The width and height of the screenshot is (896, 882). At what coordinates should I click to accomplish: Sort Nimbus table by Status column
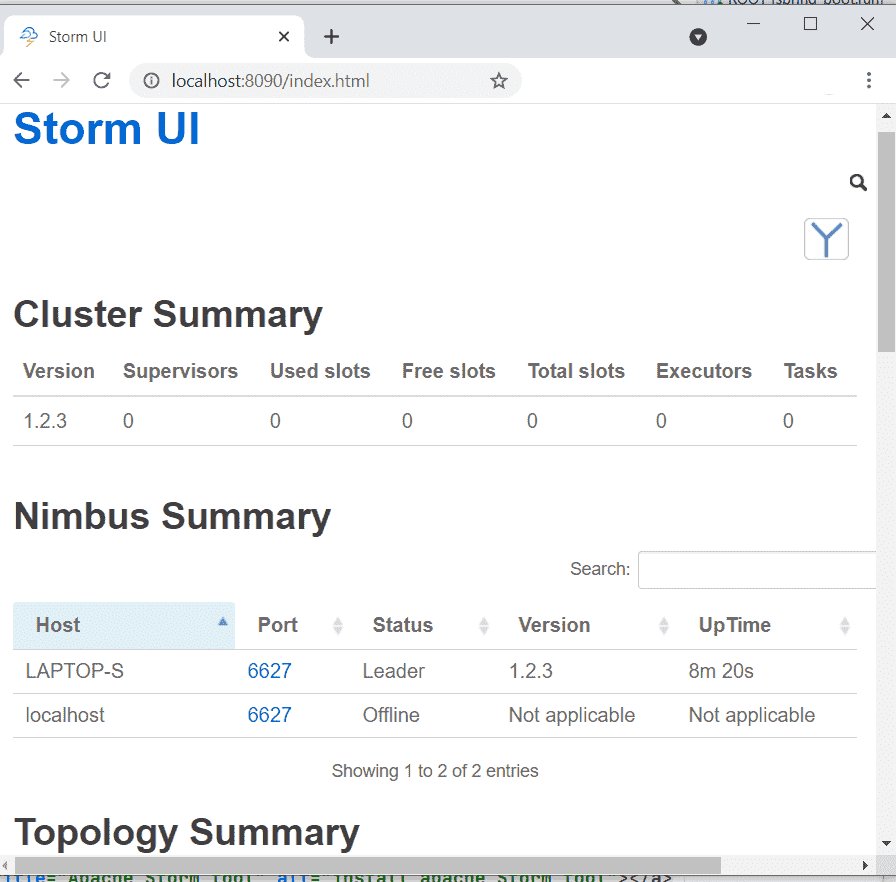coord(423,626)
